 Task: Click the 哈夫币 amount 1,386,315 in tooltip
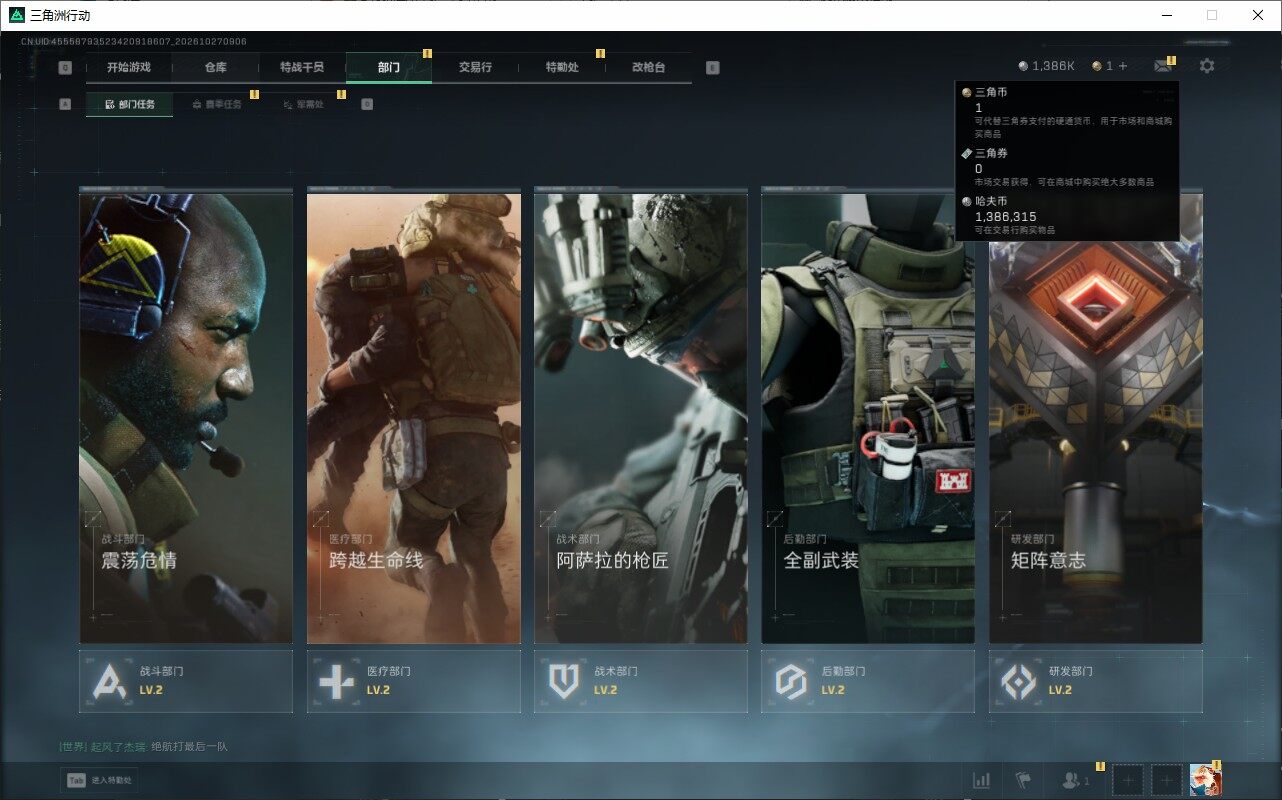point(1006,216)
